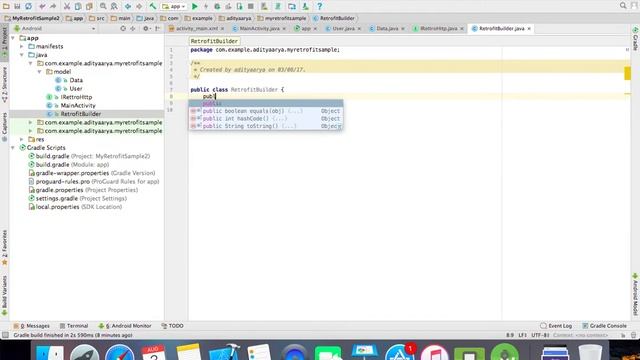Image resolution: width=640 pixels, height=360 pixels.
Task: Click the Undo arrow in toolbar
Action: pyautogui.click(x=42, y=6)
